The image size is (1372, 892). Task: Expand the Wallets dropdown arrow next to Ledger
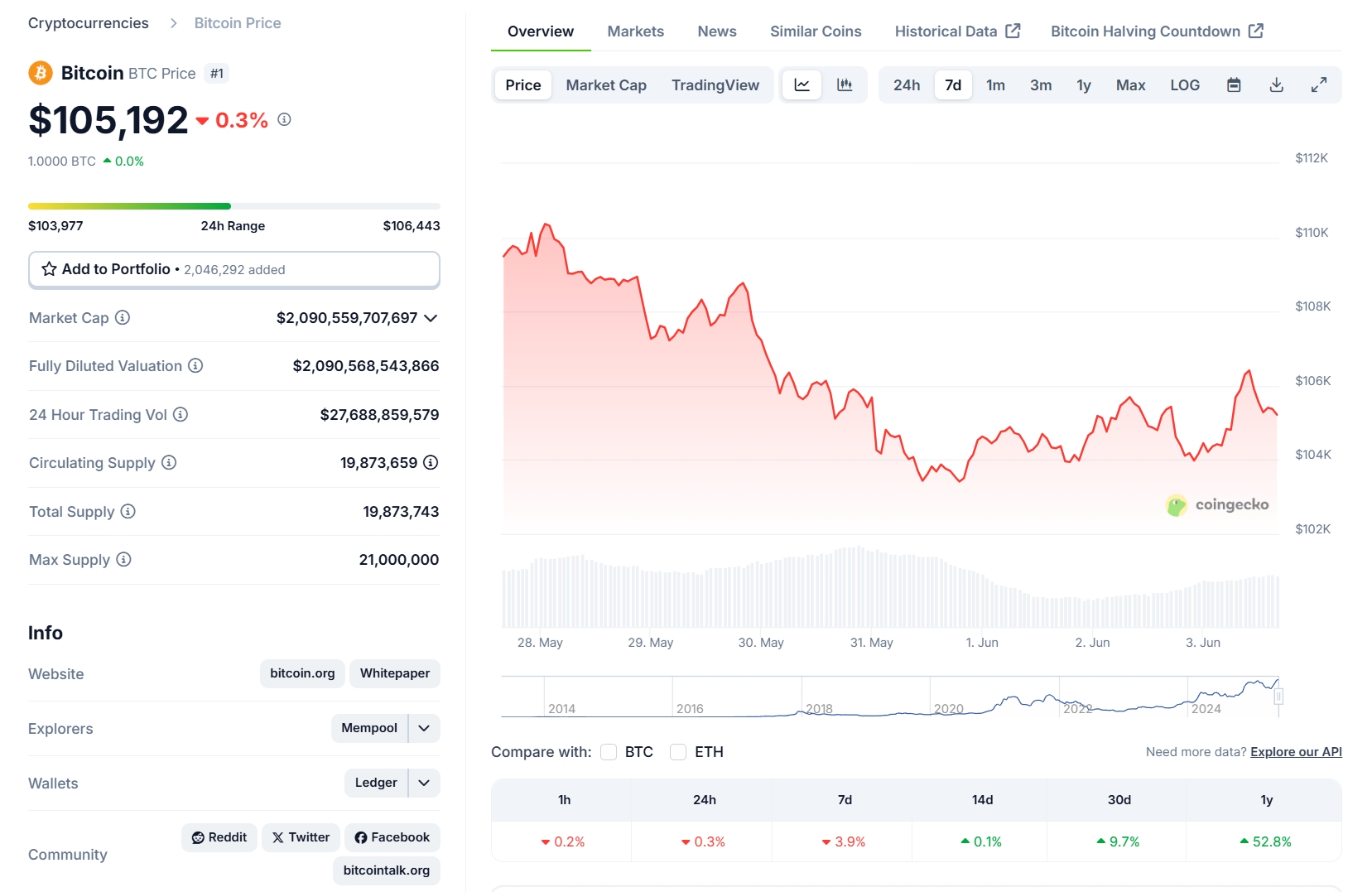(424, 783)
